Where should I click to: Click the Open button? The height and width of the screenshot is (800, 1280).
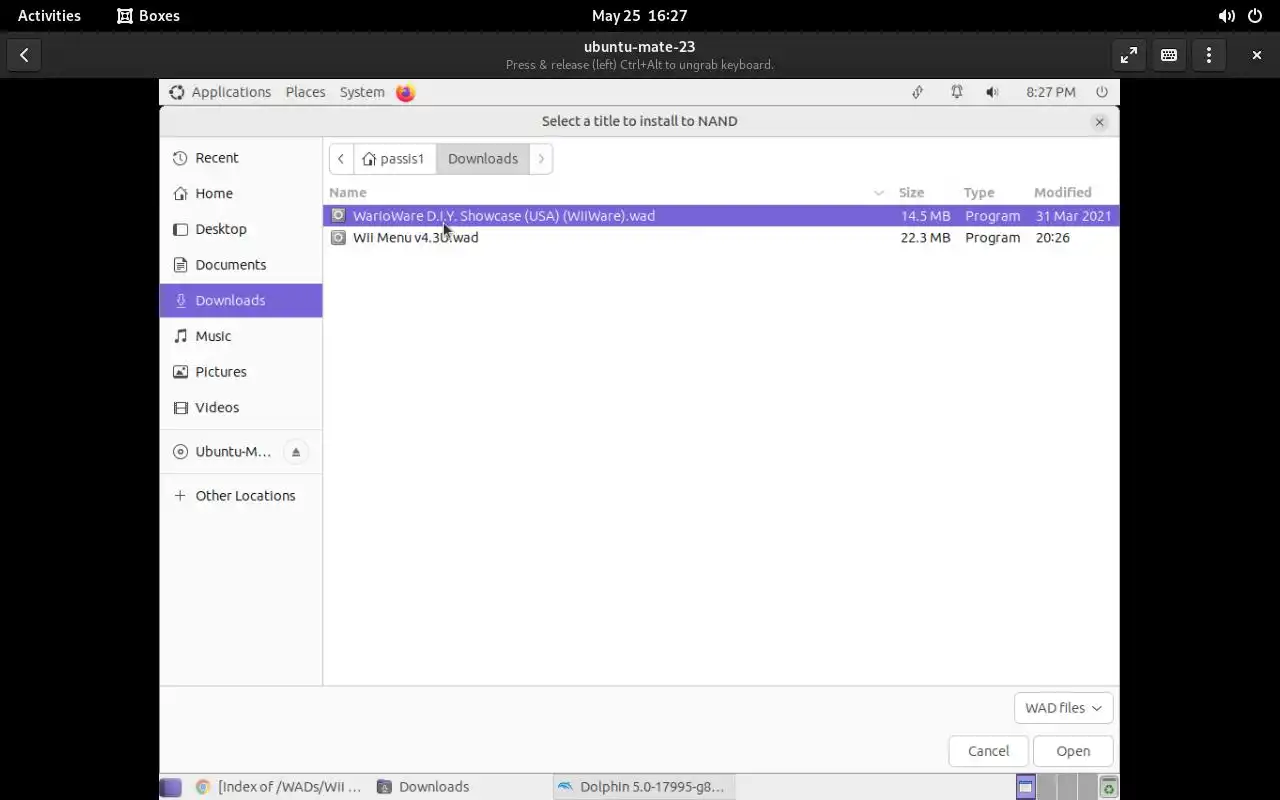1073,751
